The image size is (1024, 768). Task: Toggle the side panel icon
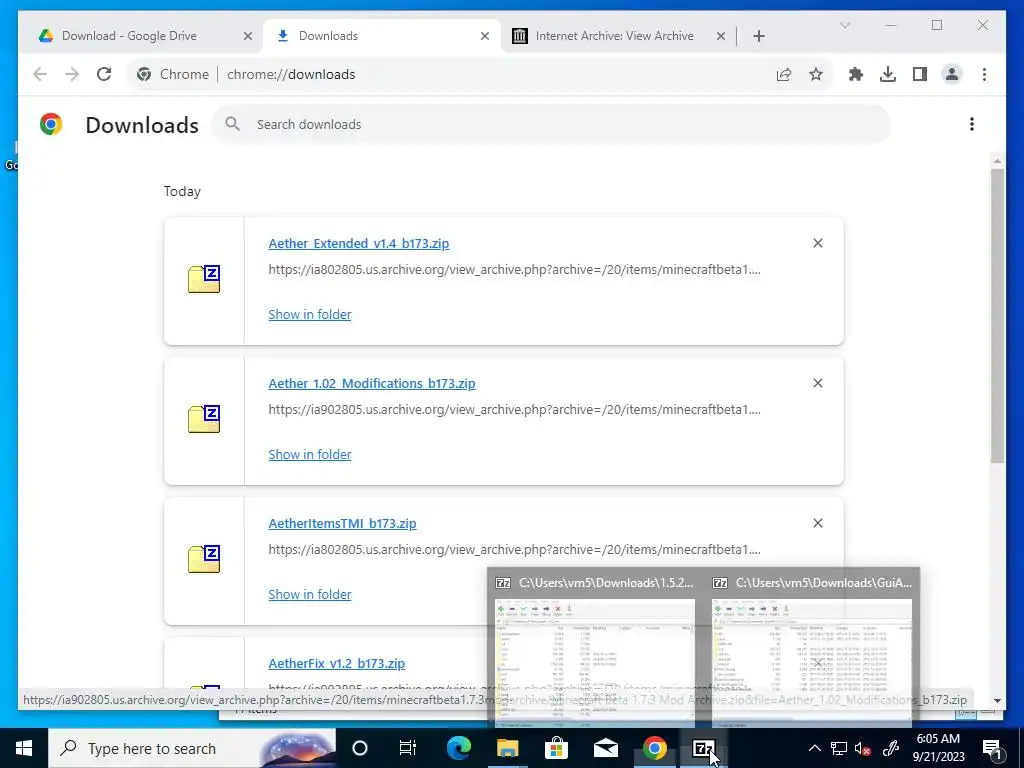click(920, 74)
